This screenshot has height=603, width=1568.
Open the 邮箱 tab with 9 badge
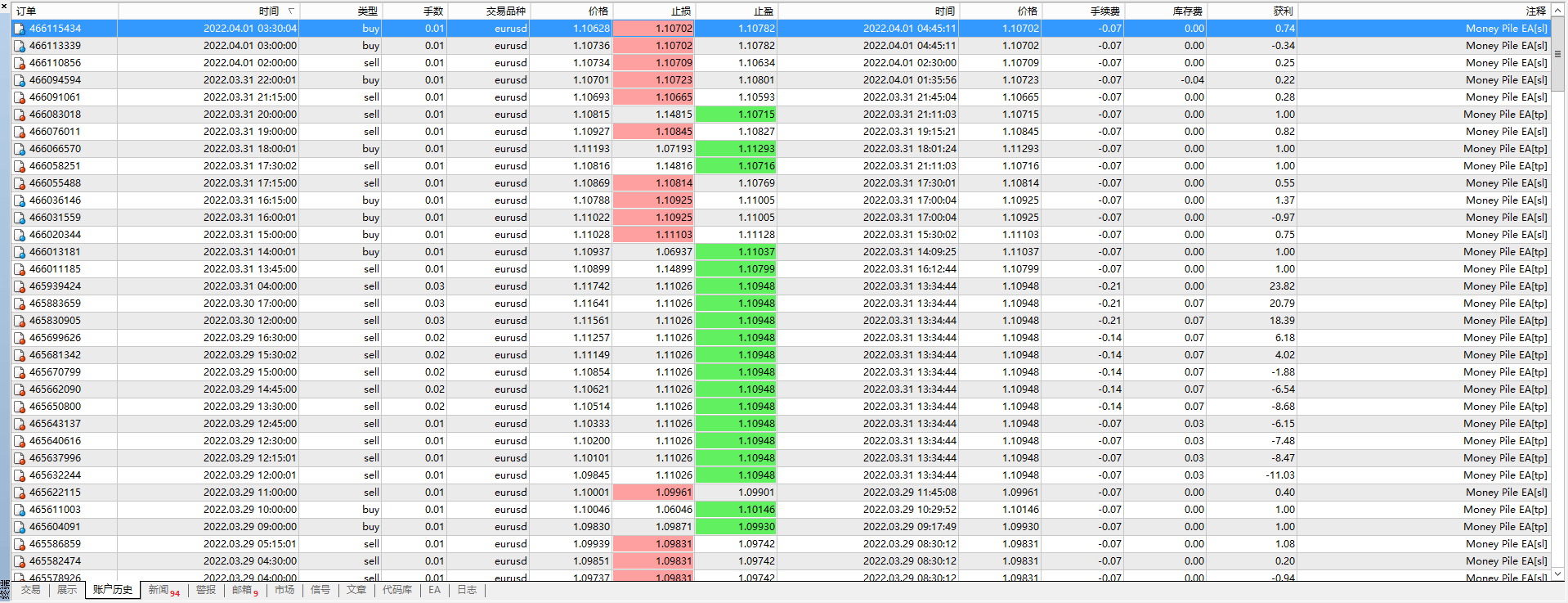point(244,590)
